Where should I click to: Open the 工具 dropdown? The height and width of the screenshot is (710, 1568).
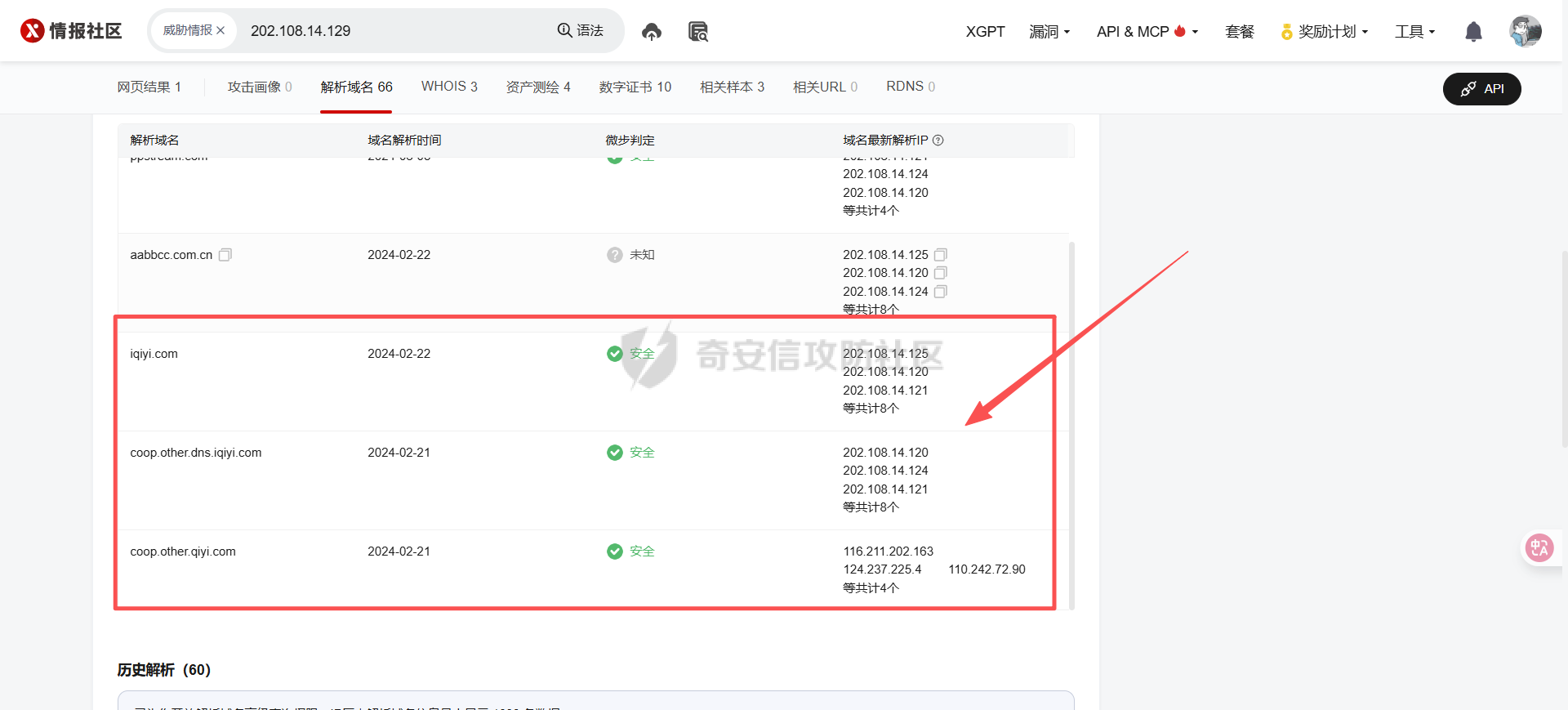click(x=1414, y=32)
